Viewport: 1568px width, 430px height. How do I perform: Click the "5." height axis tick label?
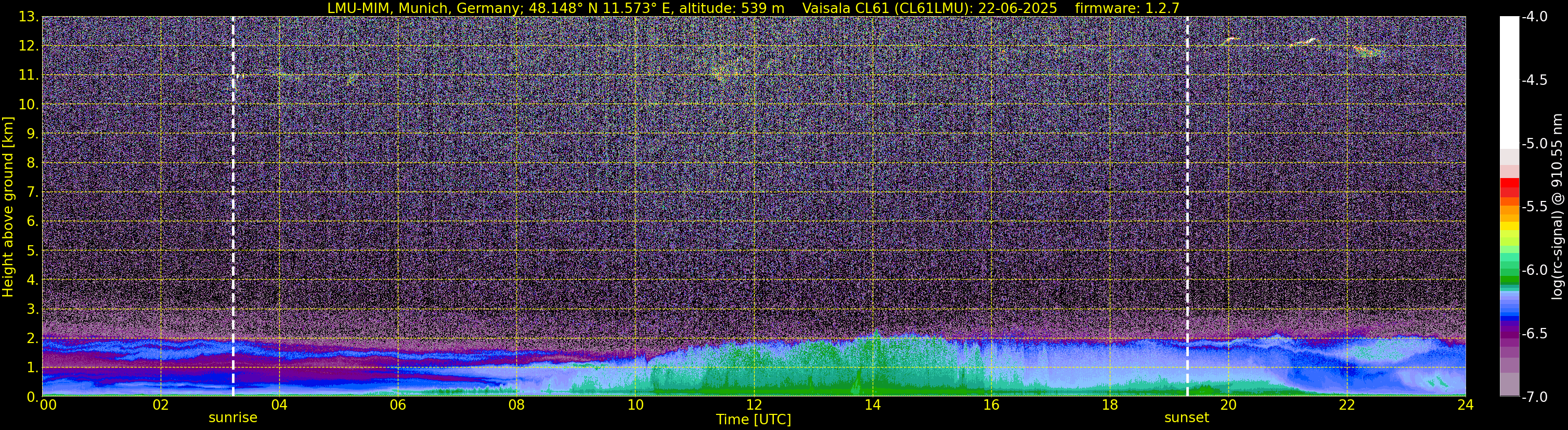(33, 251)
